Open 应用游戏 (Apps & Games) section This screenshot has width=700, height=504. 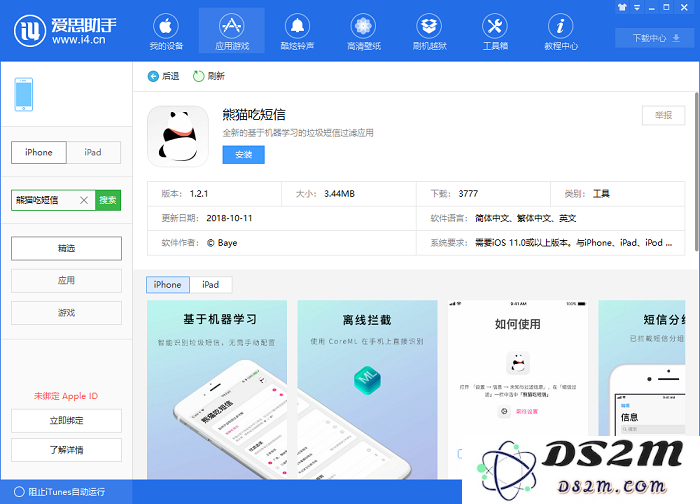232,31
